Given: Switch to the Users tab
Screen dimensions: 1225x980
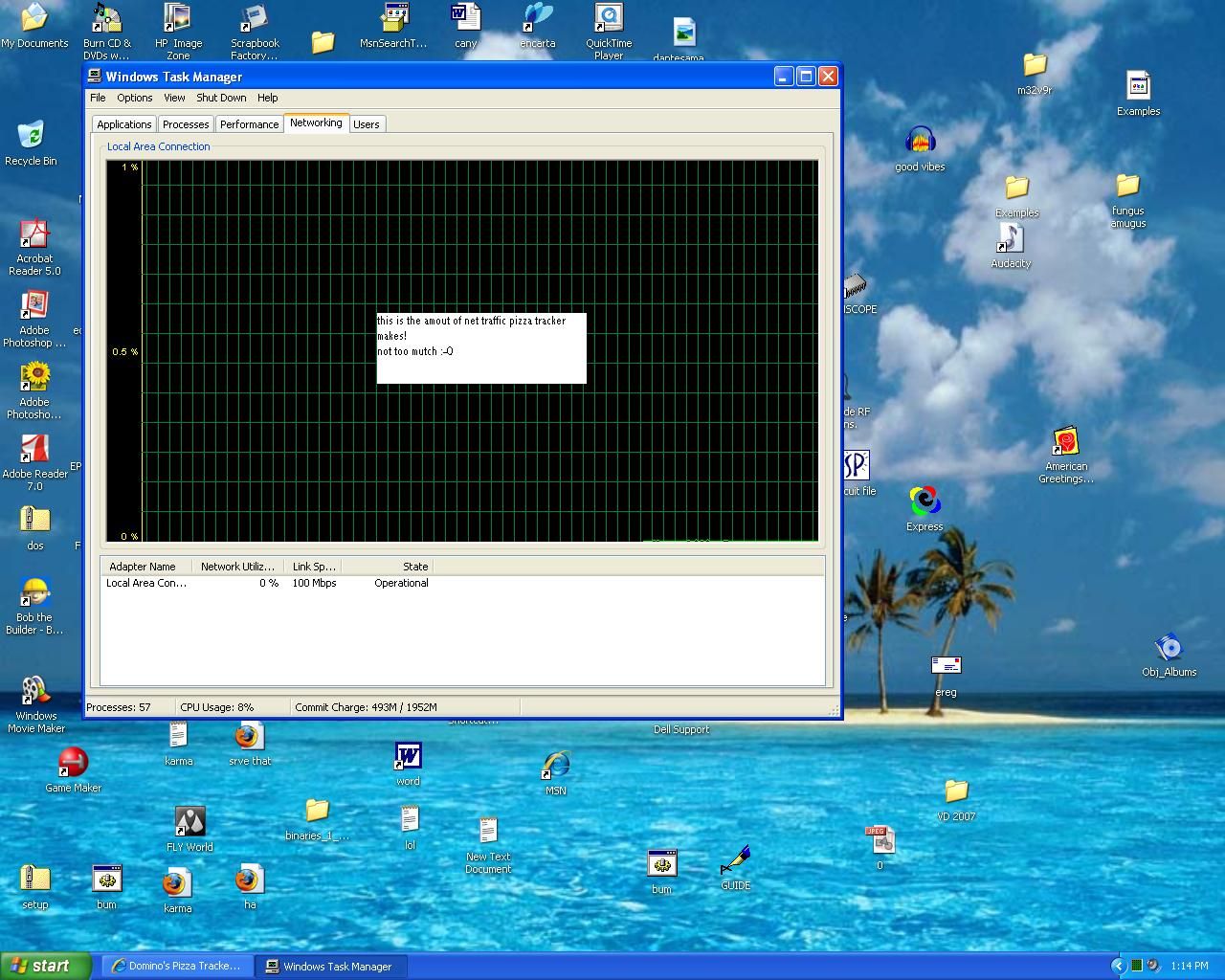Looking at the screenshot, I should [367, 124].
